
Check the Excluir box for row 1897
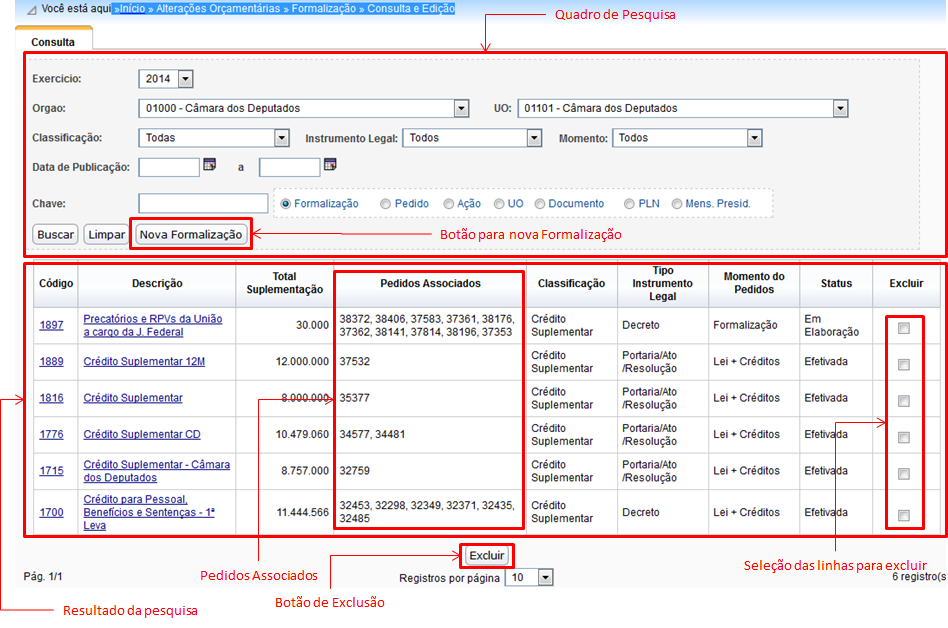pyautogui.click(x=904, y=328)
